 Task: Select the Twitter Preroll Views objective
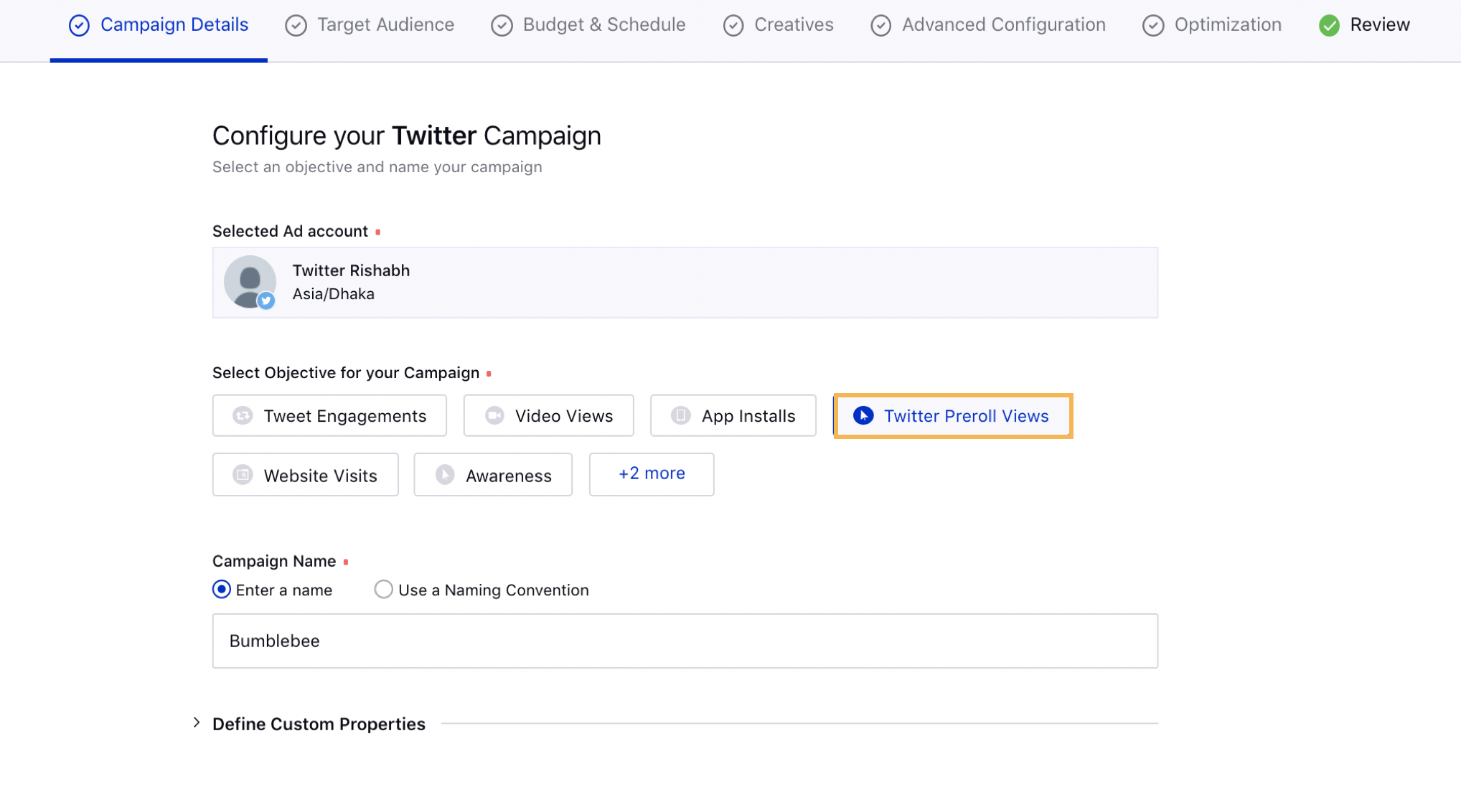[x=953, y=416]
